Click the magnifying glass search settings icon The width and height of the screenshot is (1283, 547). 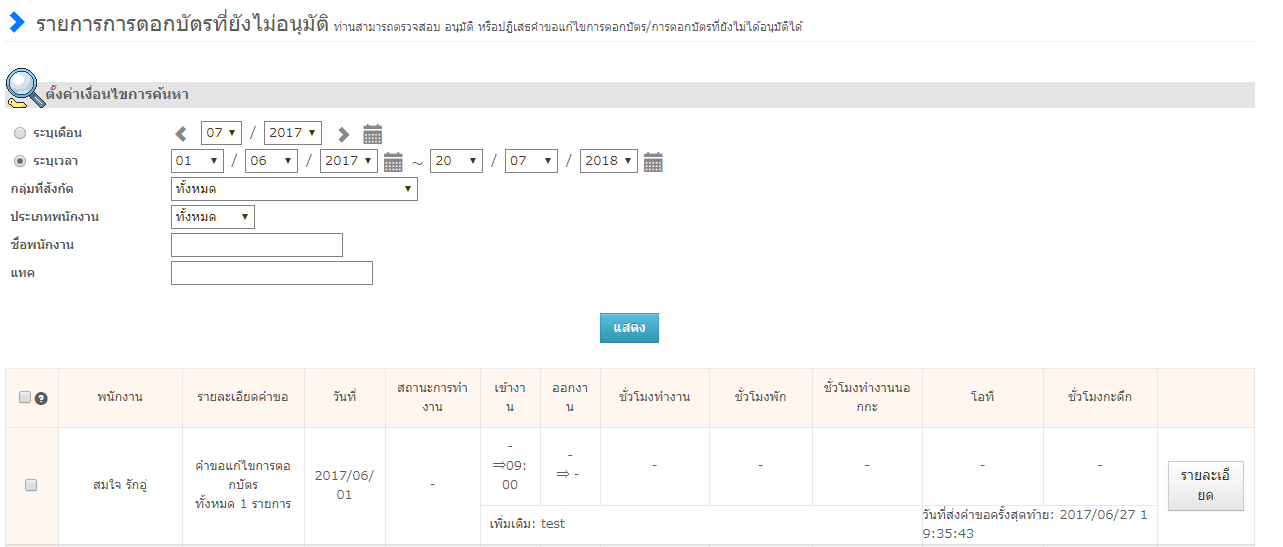(24, 90)
